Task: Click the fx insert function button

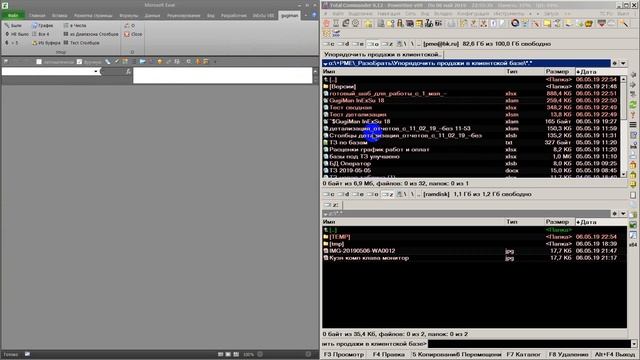Action: [x=128, y=71]
